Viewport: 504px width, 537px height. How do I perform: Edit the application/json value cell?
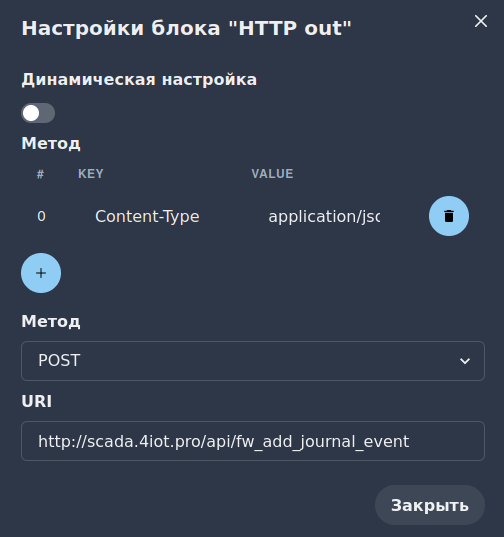point(324,216)
